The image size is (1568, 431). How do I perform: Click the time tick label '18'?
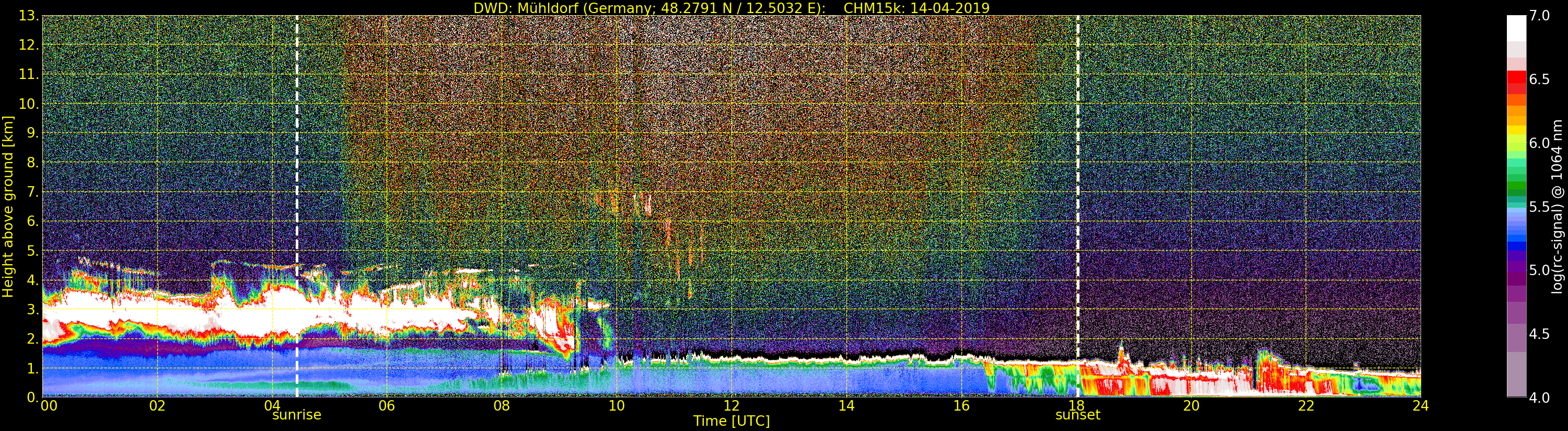point(1076,406)
